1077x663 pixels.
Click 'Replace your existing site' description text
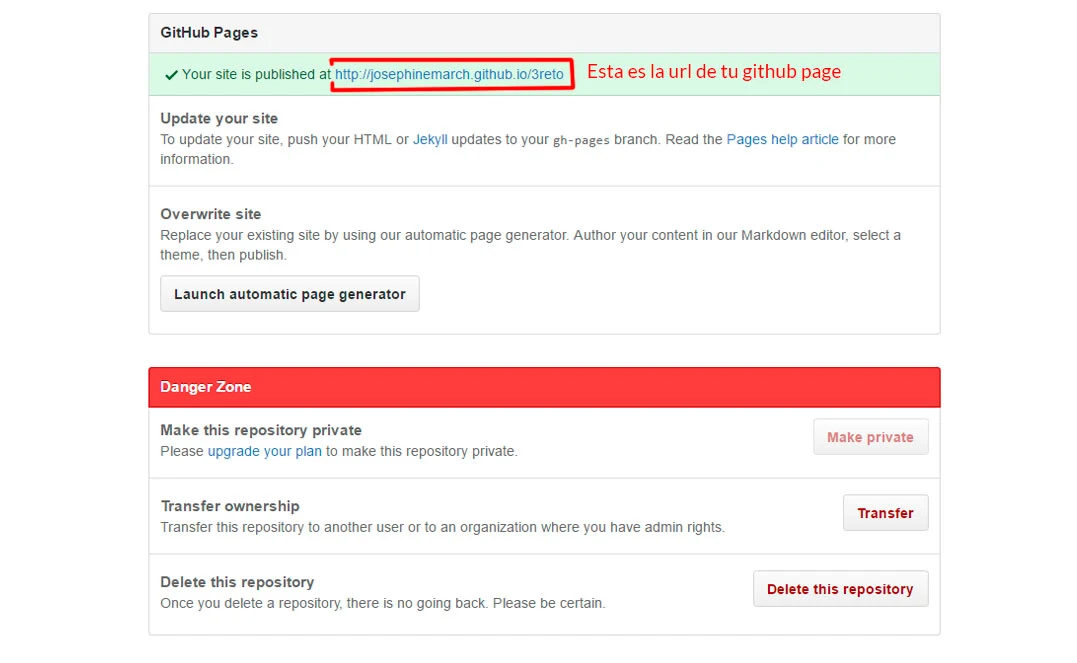pyautogui.click(x=530, y=245)
